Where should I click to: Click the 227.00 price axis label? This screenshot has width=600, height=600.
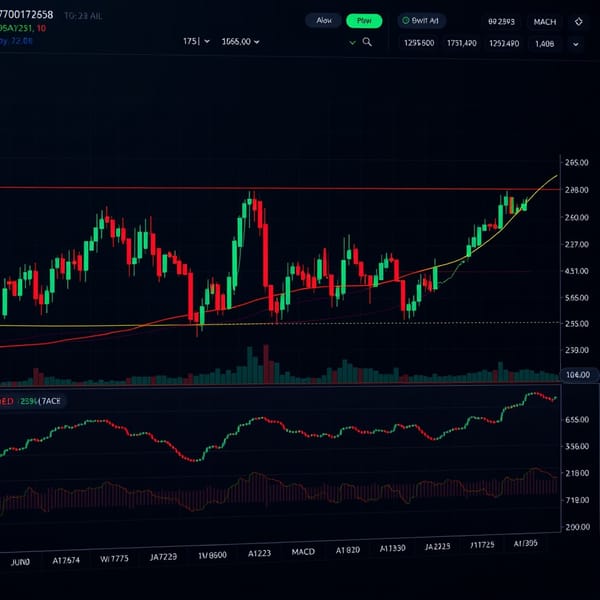(576, 244)
